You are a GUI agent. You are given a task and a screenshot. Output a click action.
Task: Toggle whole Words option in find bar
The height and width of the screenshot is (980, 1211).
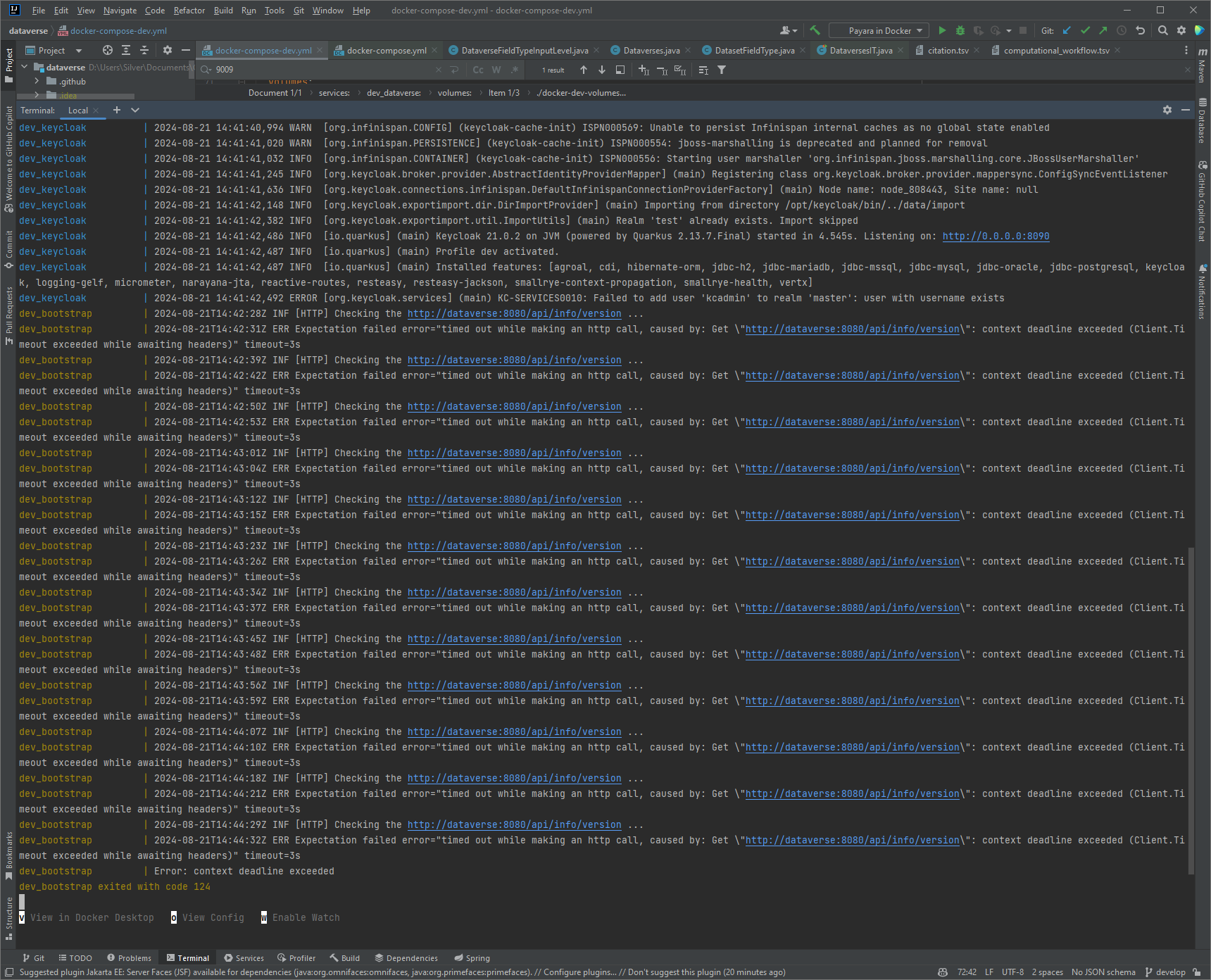(x=496, y=70)
